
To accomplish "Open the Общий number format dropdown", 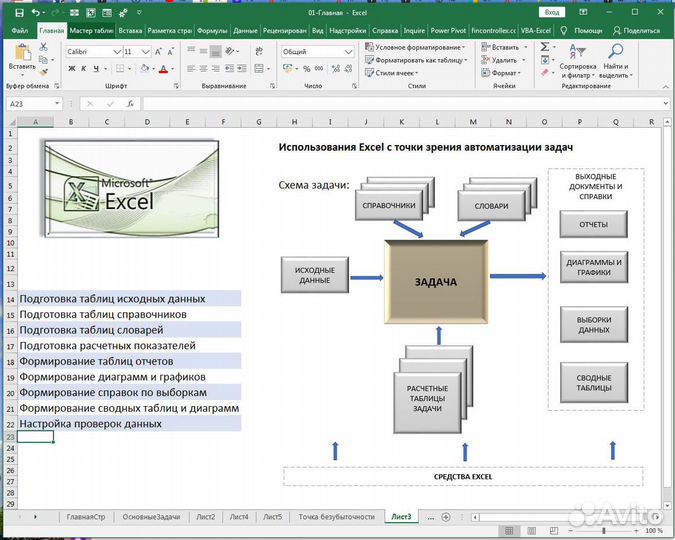I will [x=348, y=52].
